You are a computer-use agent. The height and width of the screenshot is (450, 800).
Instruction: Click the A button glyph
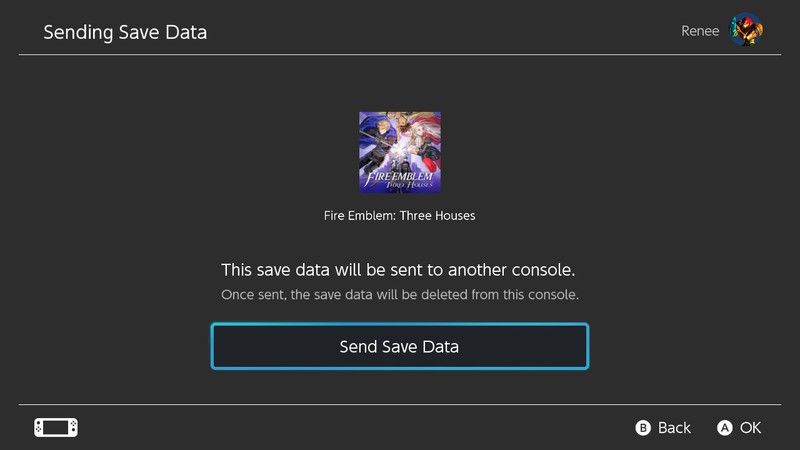click(x=725, y=428)
